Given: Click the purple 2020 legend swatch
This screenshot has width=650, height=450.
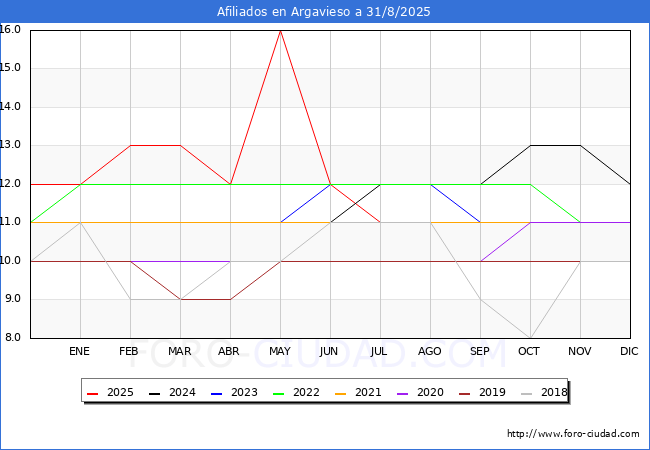Looking at the screenshot, I should pos(403,393).
